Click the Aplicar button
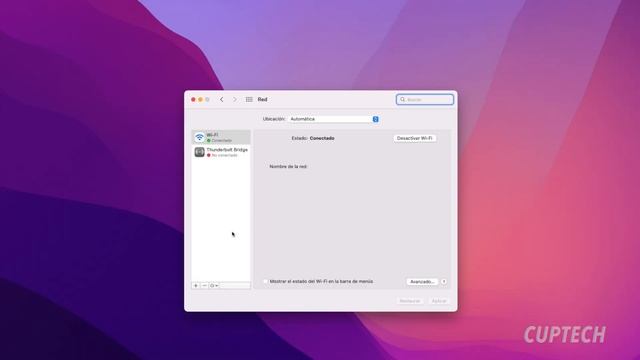The height and width of the screenshot is (360, 640). click(x=439, y=301)
